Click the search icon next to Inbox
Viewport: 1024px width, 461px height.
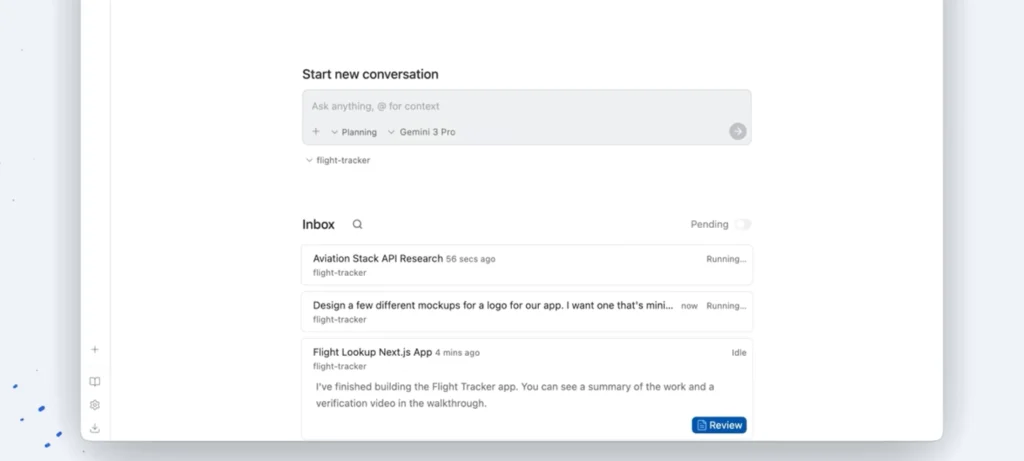(357, 225)
